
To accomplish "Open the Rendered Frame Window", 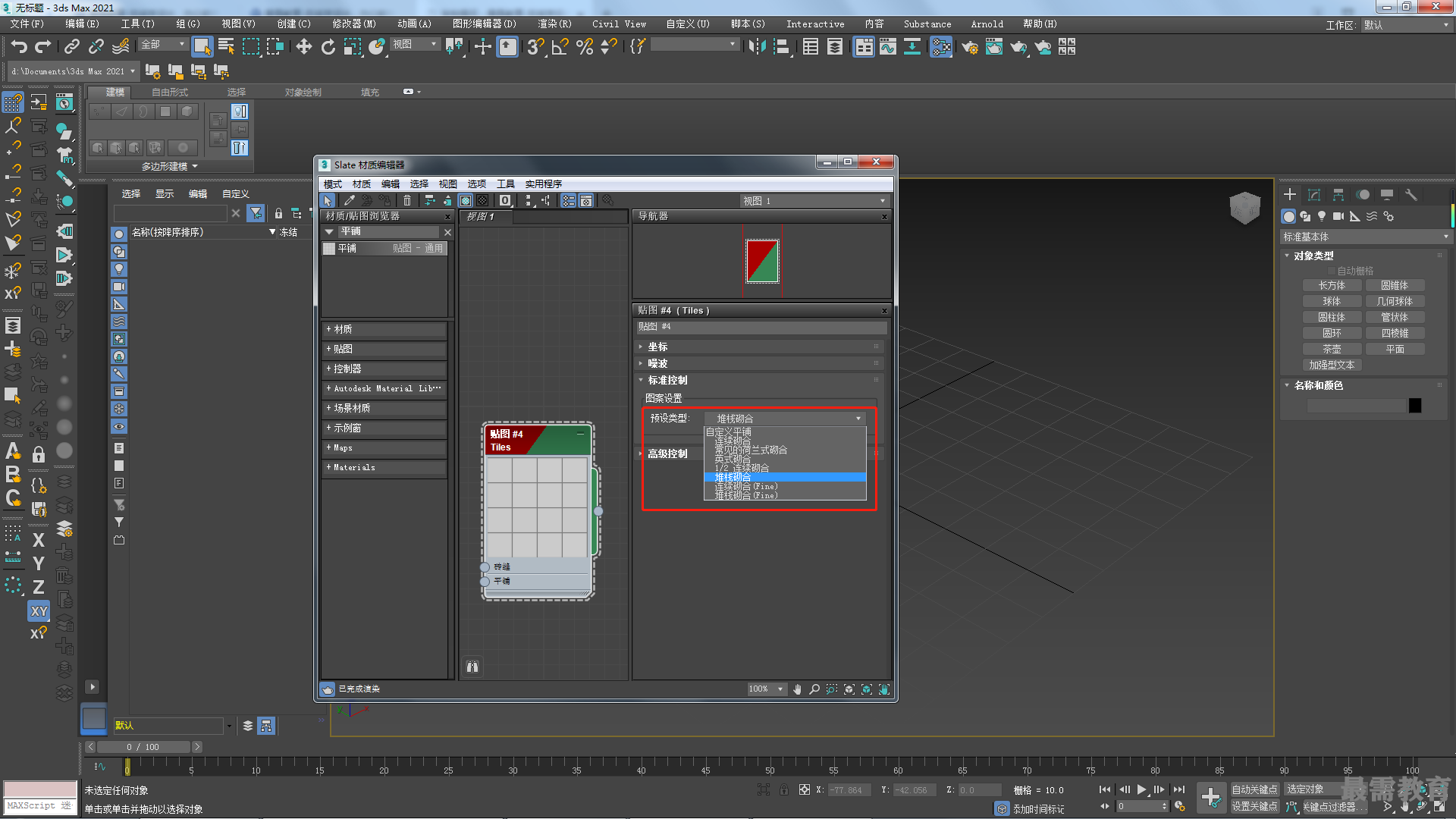I will pos(994,47).
